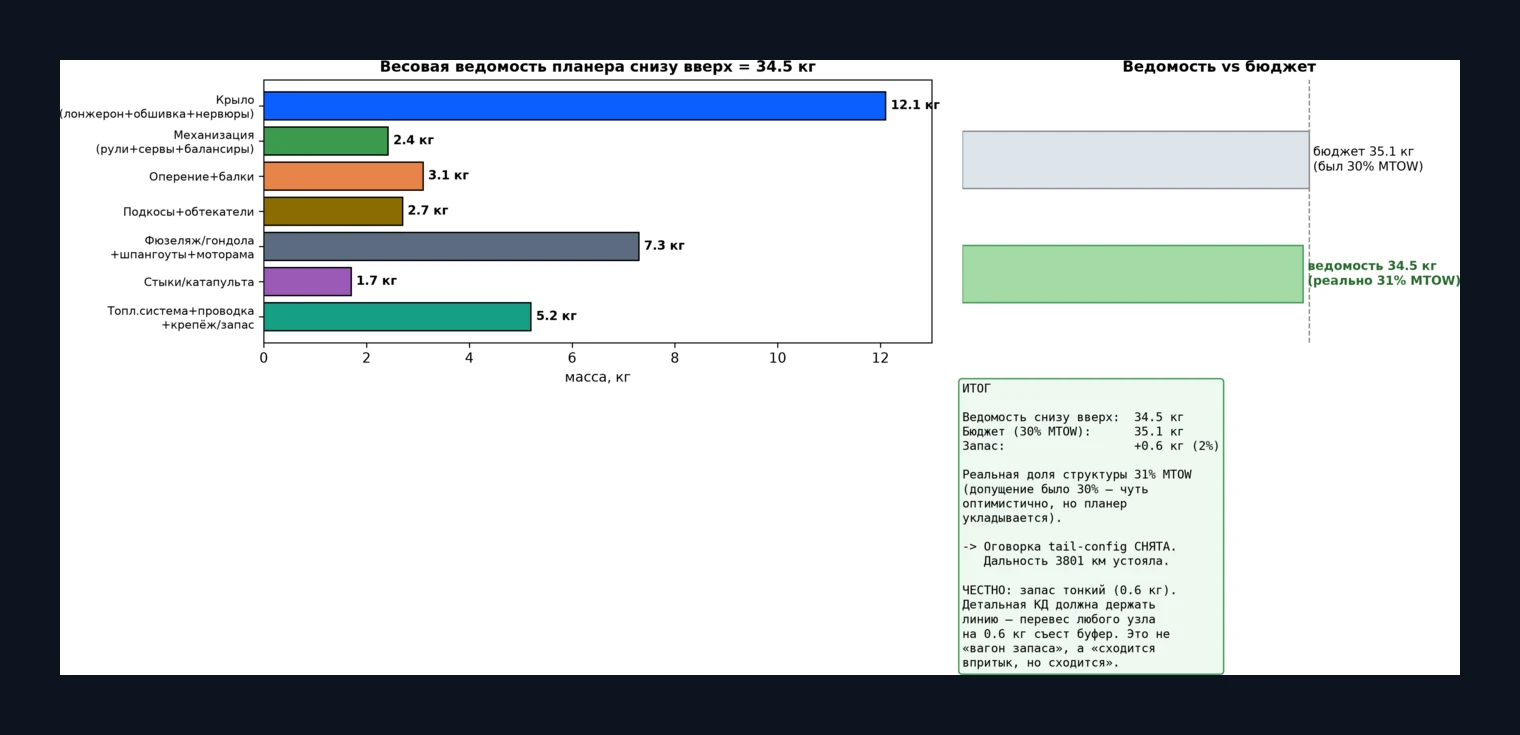Click the blue Крыло bar in chart

pos(575,106)
